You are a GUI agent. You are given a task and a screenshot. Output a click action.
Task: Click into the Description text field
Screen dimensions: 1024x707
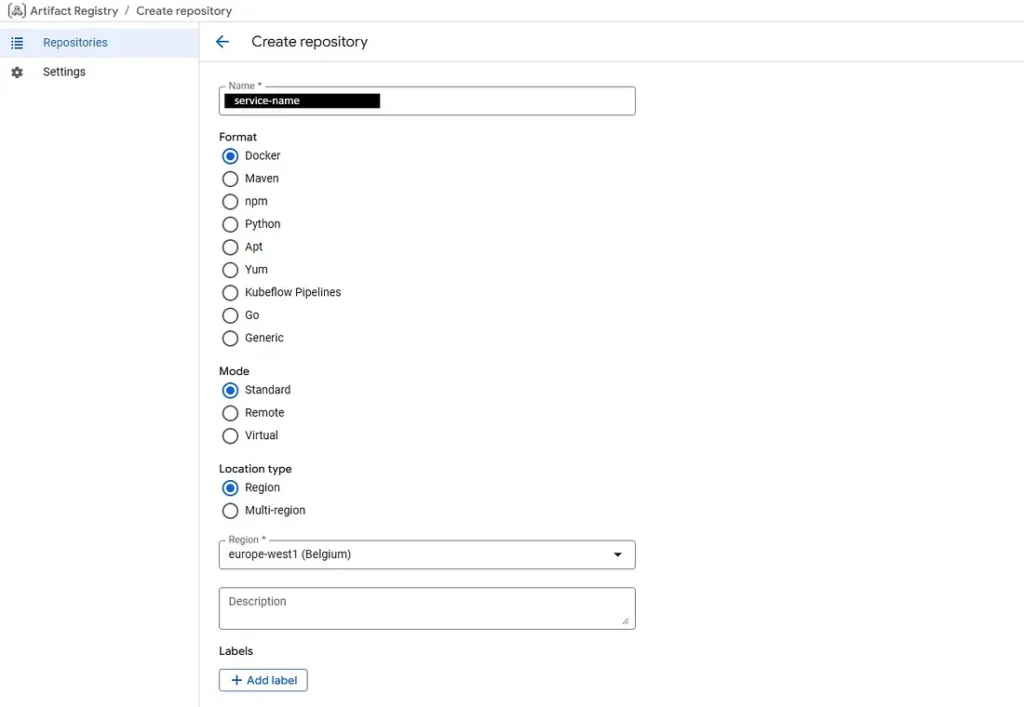426,608
